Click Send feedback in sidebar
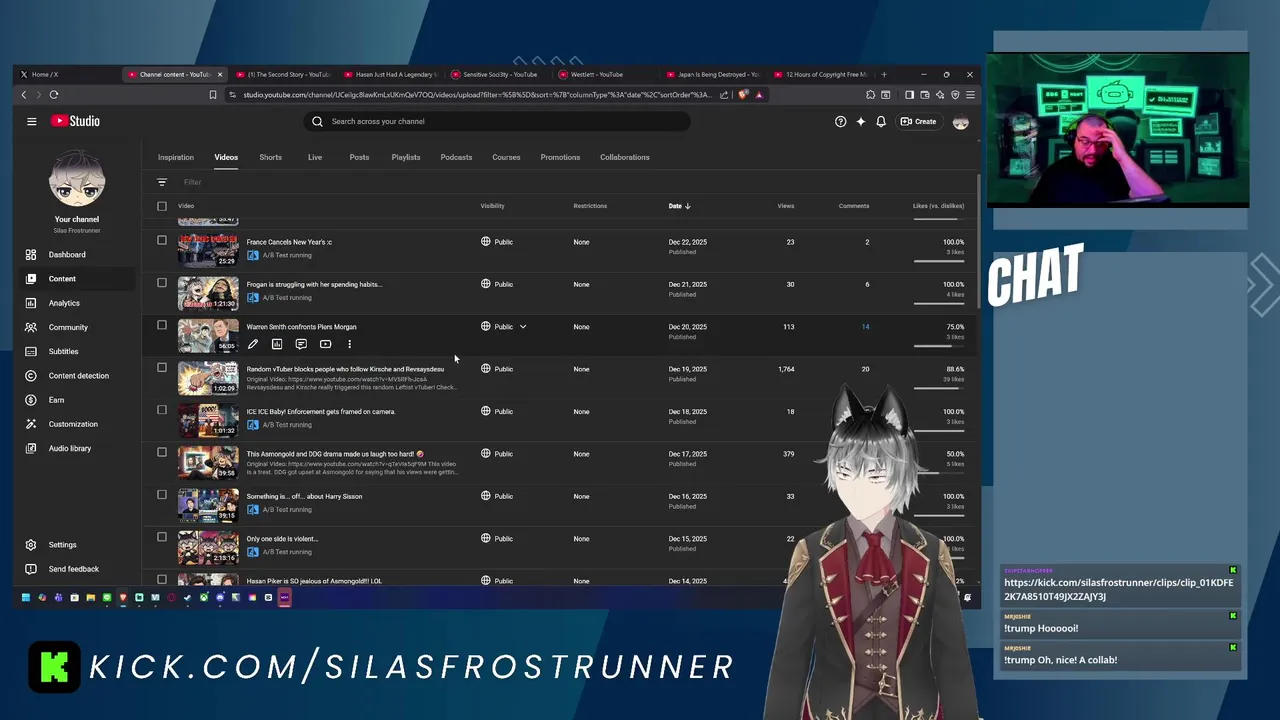The height and width of the screenshot is (720, 1280). click(x=76, y=569)
